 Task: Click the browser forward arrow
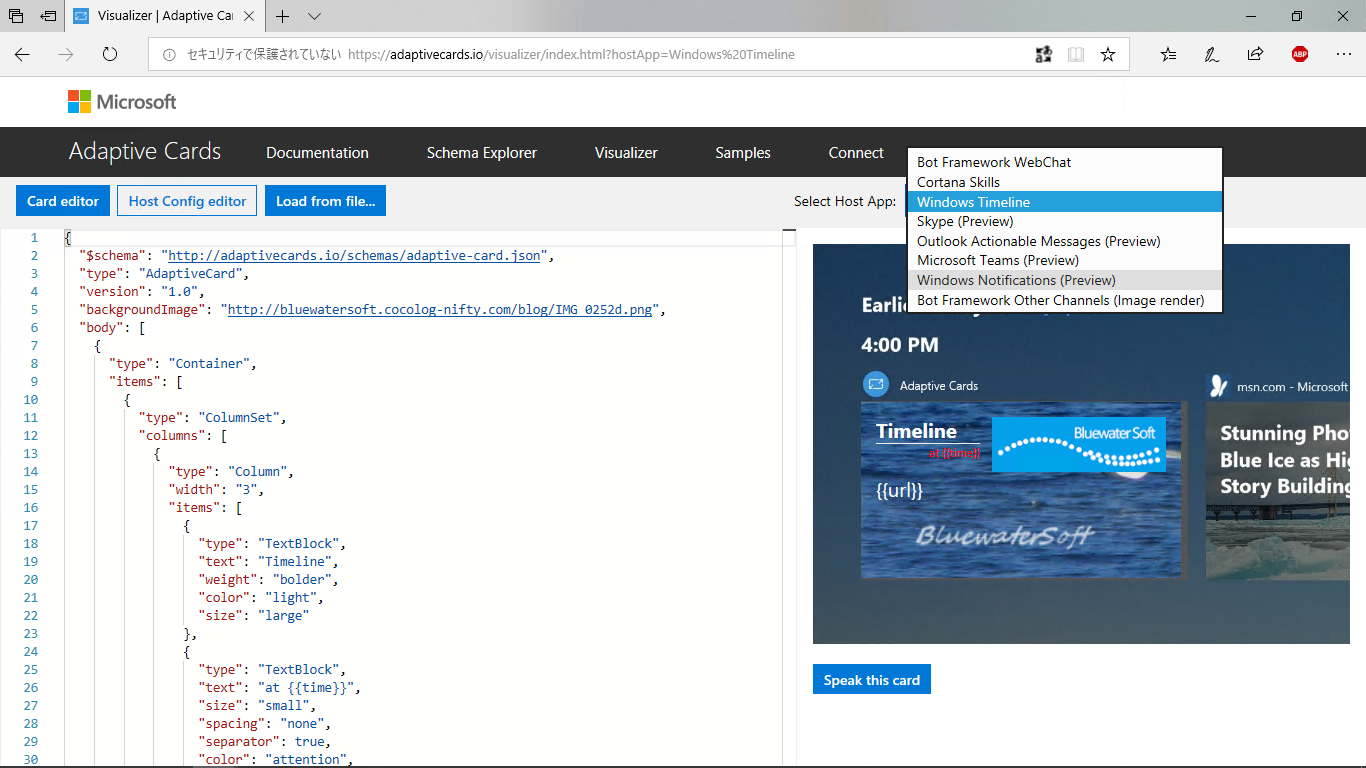point(66,54)
